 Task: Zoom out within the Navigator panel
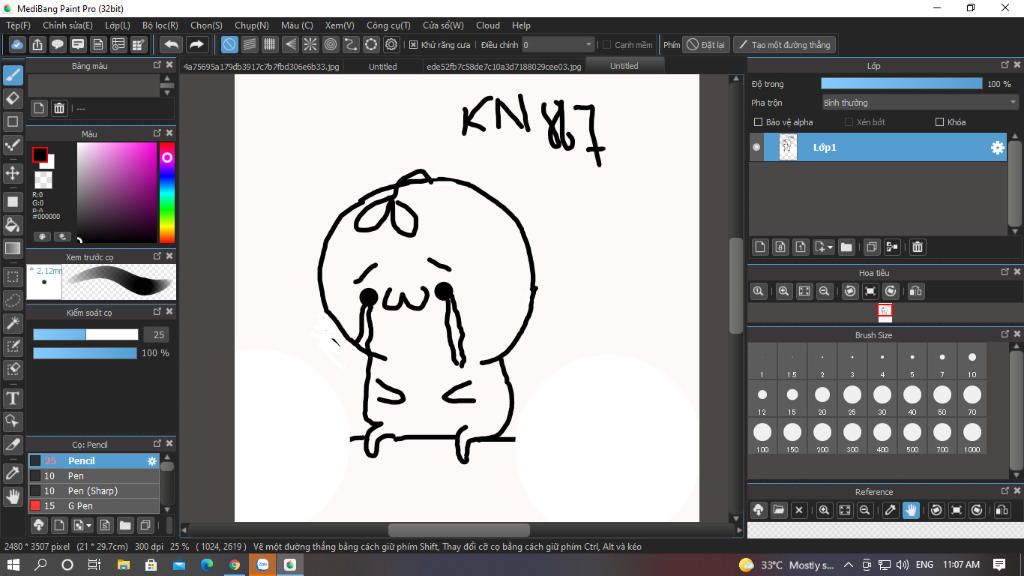[824, 291]
